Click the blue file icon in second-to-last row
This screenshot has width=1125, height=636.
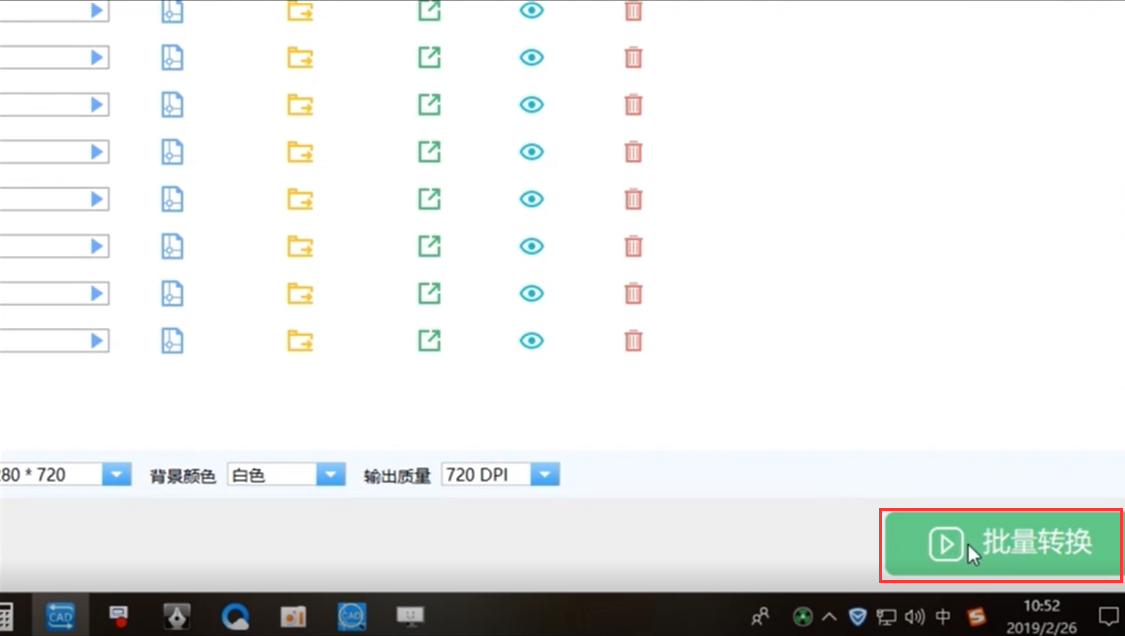[172, 294]
